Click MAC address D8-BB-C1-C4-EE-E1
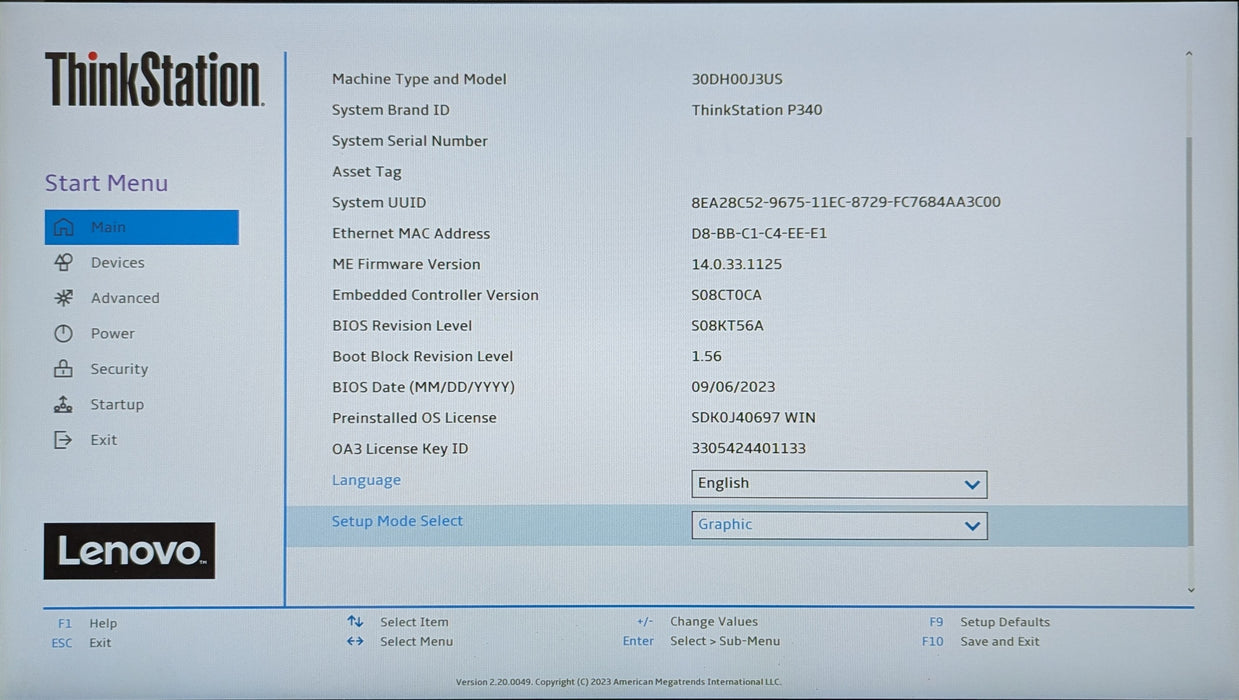The image size is (1239, 700). pos(759,233)
